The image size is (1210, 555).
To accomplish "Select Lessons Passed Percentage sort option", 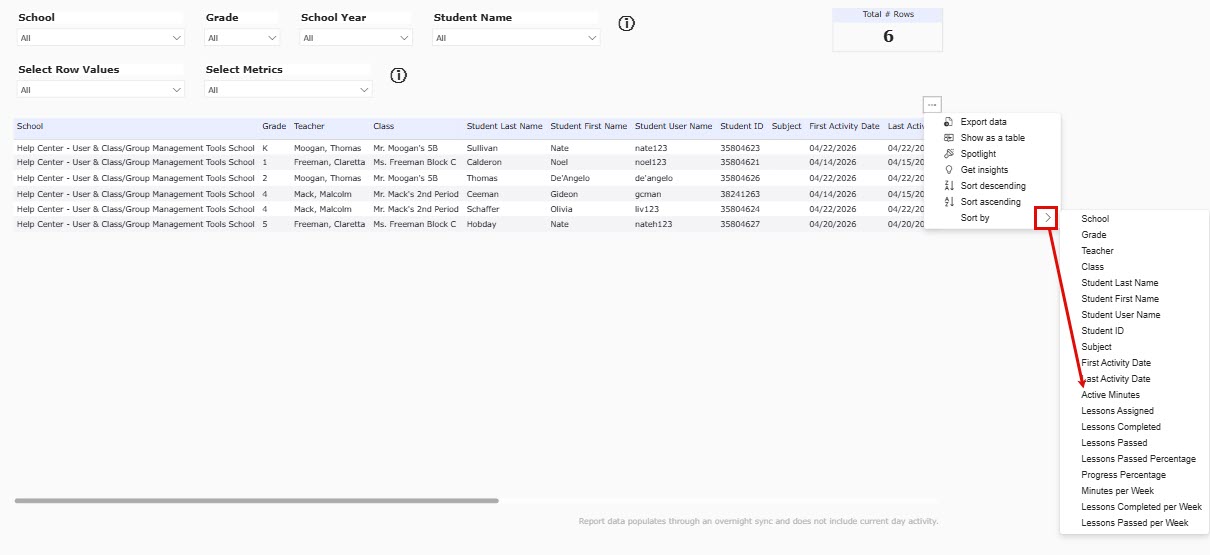I will [1138, 459].
